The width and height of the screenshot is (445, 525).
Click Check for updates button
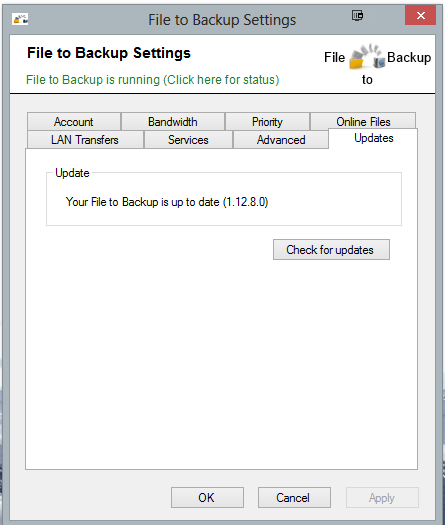pyautogui.click(x=331, y=250)
